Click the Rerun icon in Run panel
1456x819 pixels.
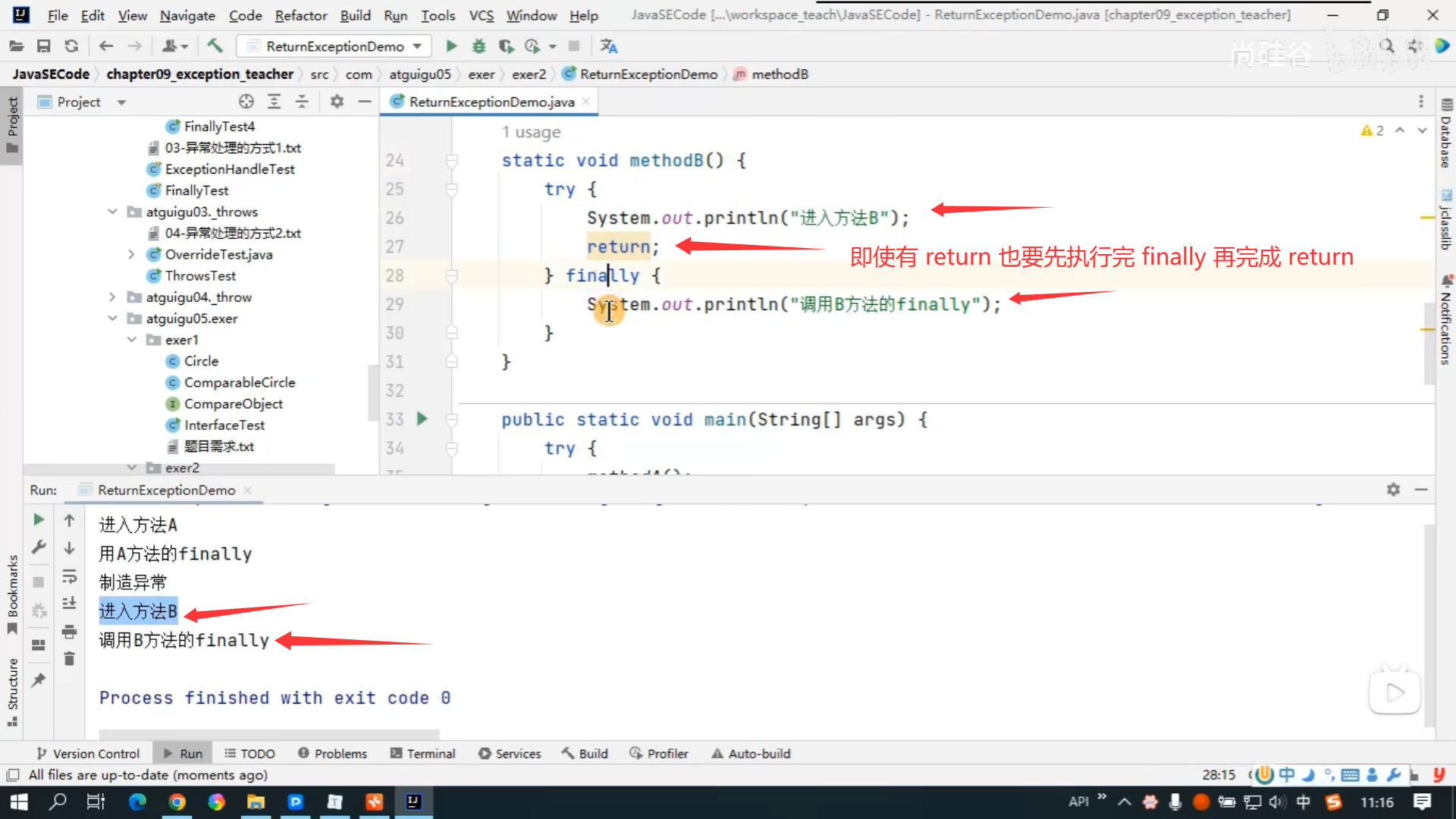pos(39,519)
